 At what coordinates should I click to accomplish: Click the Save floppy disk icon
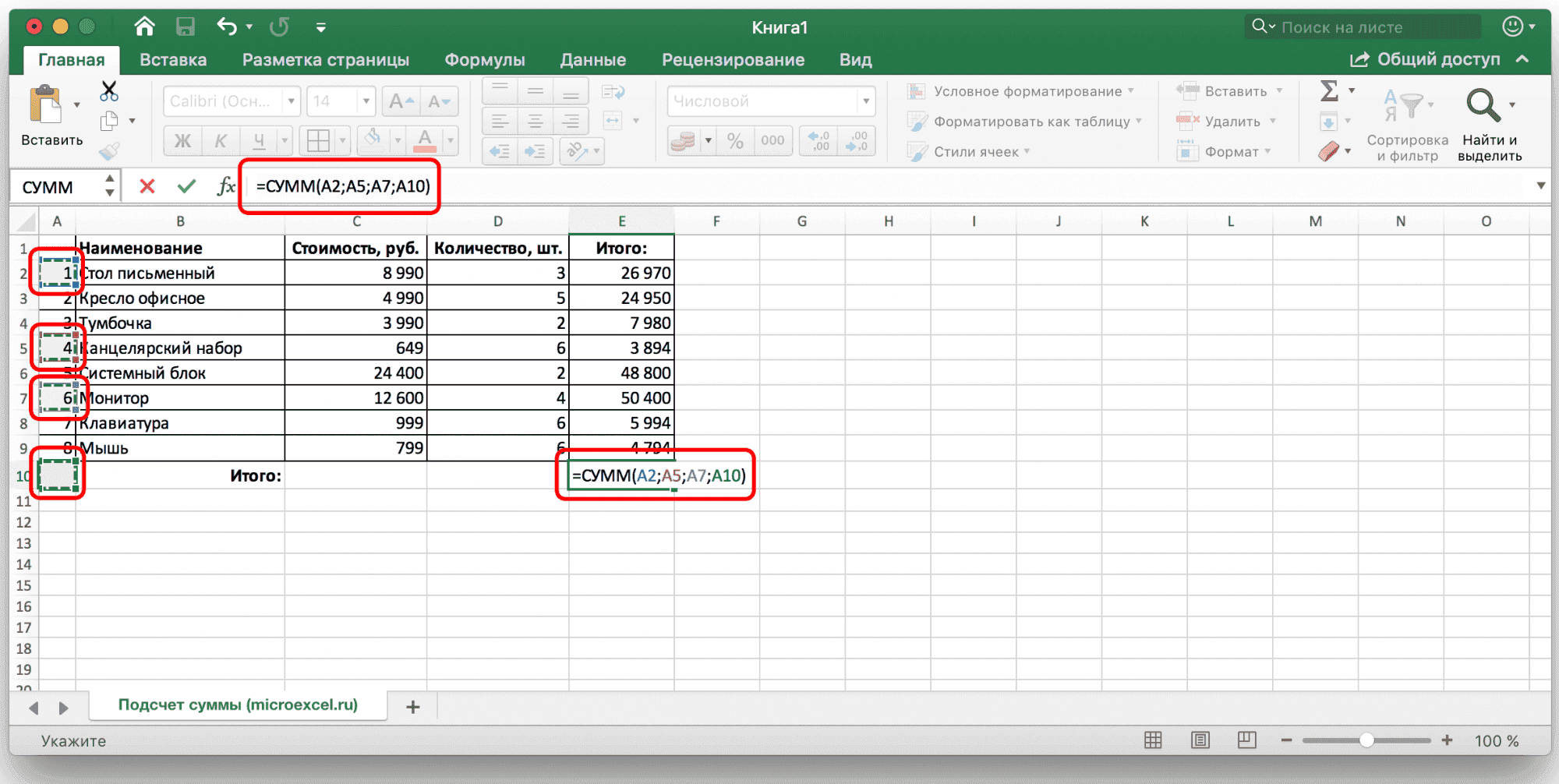tap(185, 27)
